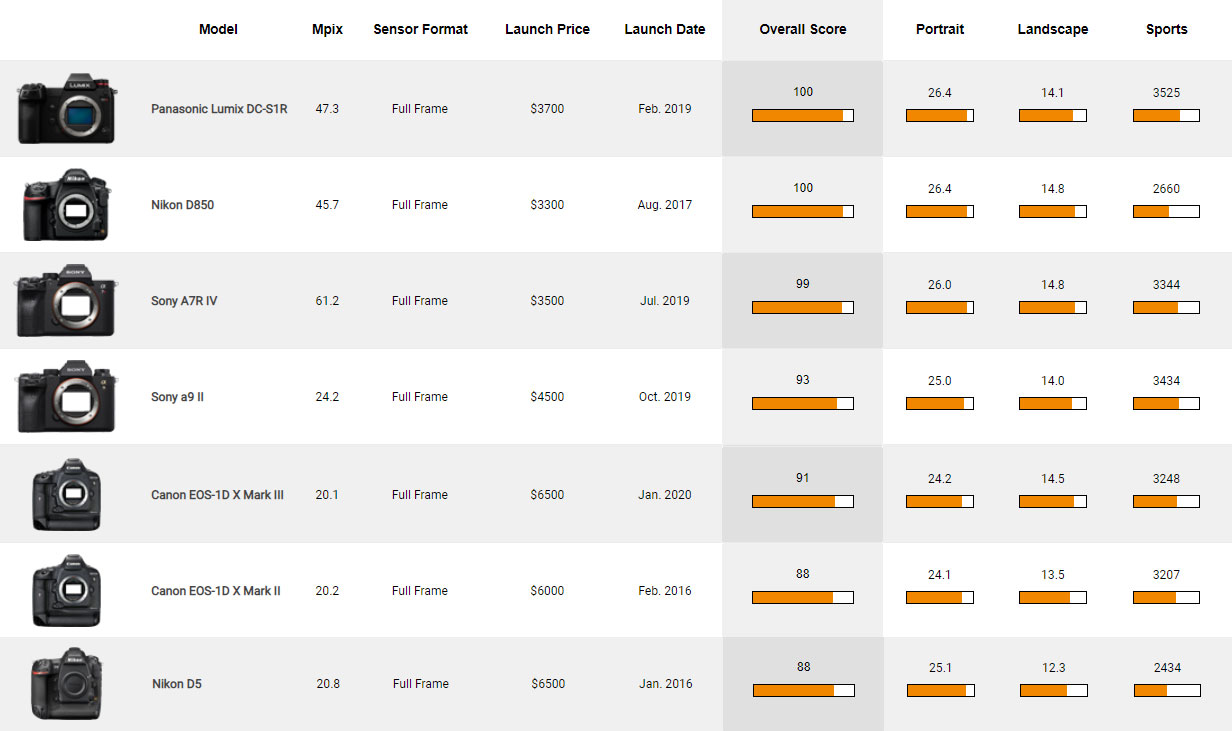Click the Nikon D5 camera thumbnail
Viewport: 1232px width, 731px height.
pyautogui.click(x=67, y=684)
